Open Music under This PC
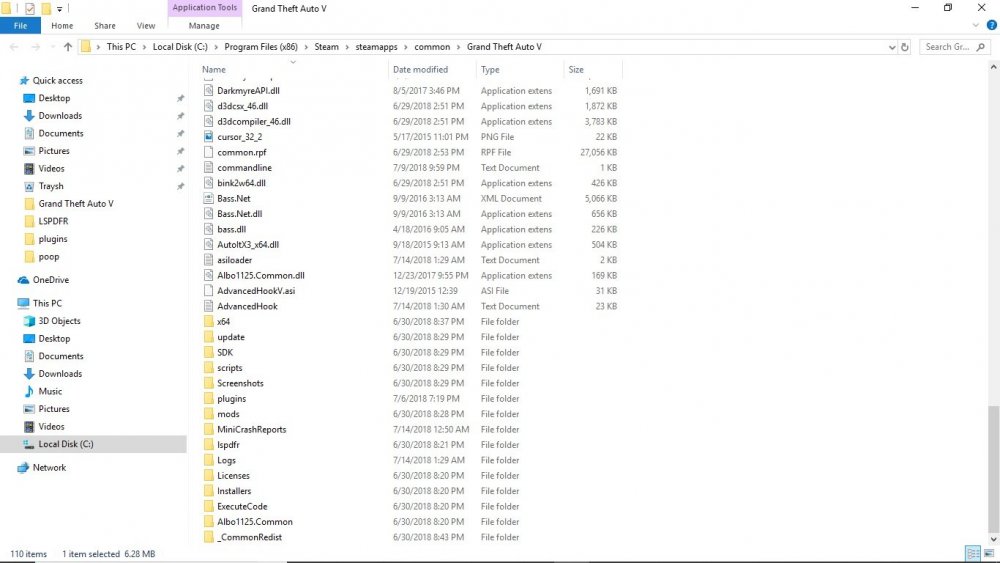Screen dimensions: 1000x563 pyautogui.click(x=50, y=391)
